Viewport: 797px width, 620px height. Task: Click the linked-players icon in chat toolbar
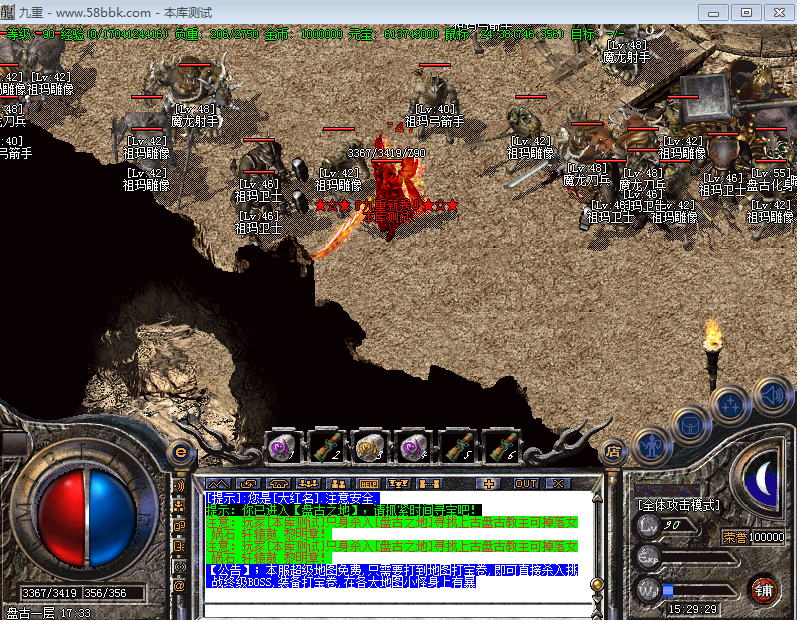tap(429, 483)
